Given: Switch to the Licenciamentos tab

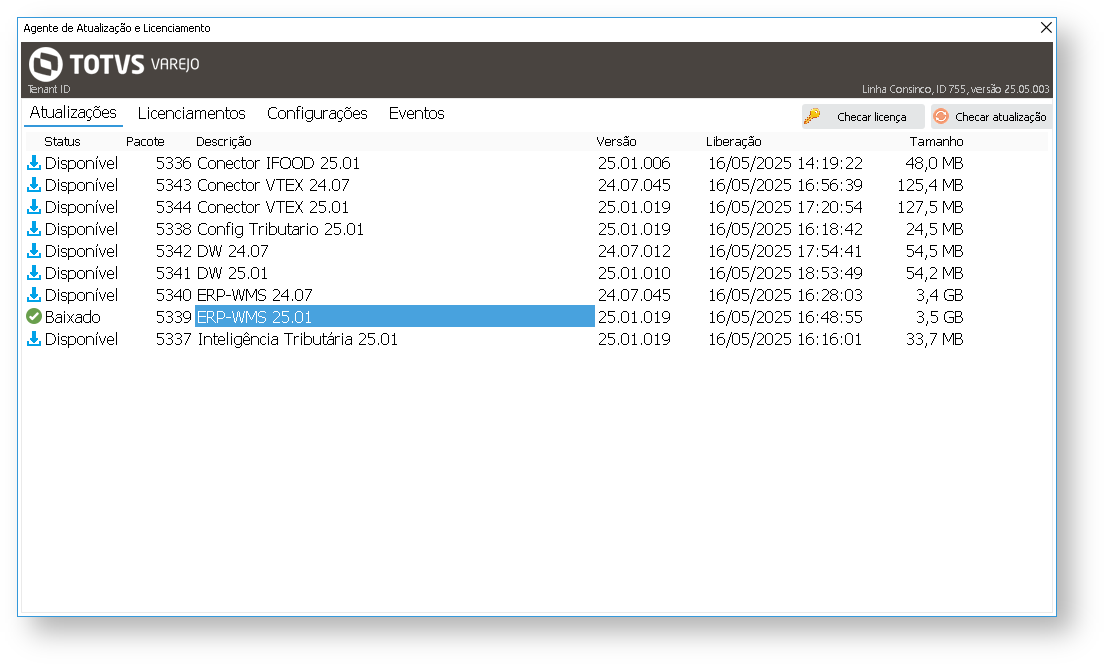Looking at the screenshot, I should (192, 113).
